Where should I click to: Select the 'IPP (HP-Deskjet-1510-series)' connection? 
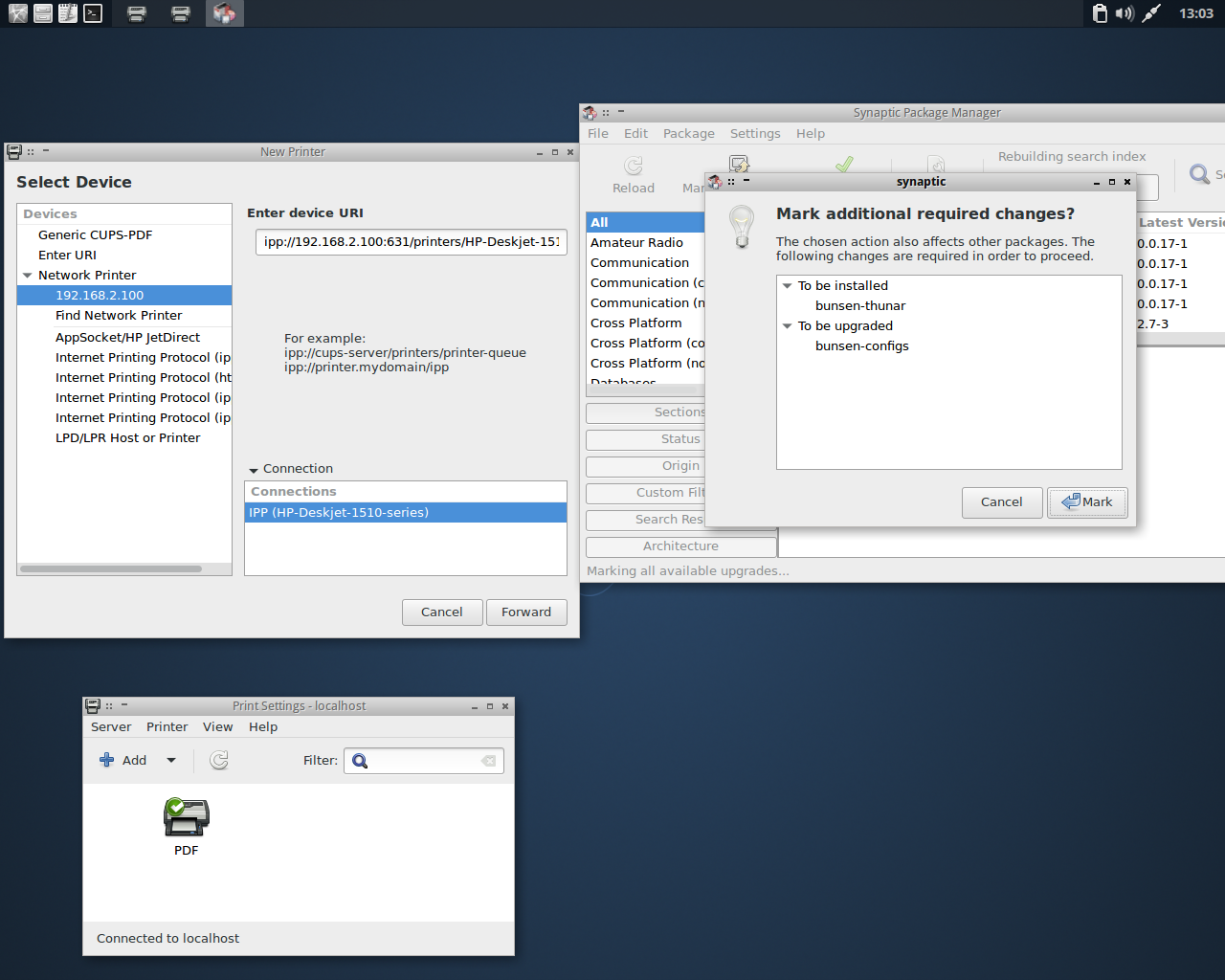coord(406,513)
